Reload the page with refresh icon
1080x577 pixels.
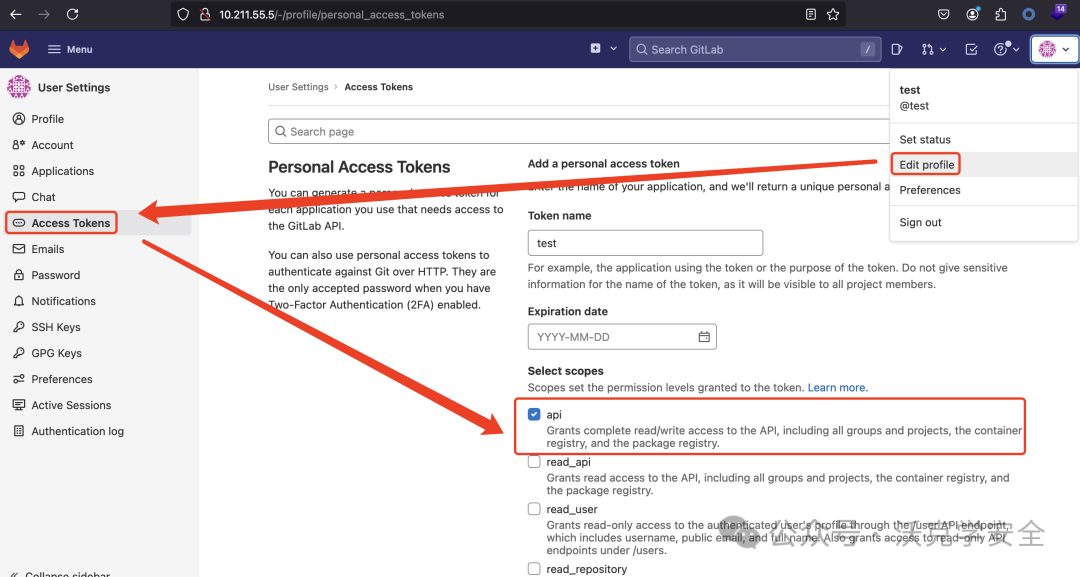pyautogui.click(x=72, y=14)
